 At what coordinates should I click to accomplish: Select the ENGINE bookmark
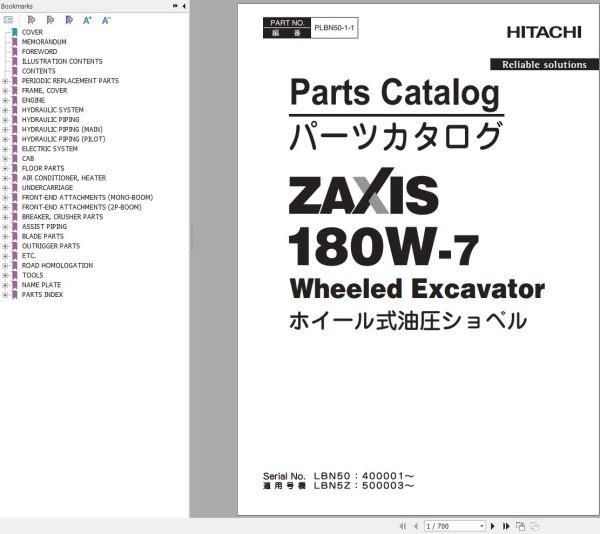(x=33, y=100)
